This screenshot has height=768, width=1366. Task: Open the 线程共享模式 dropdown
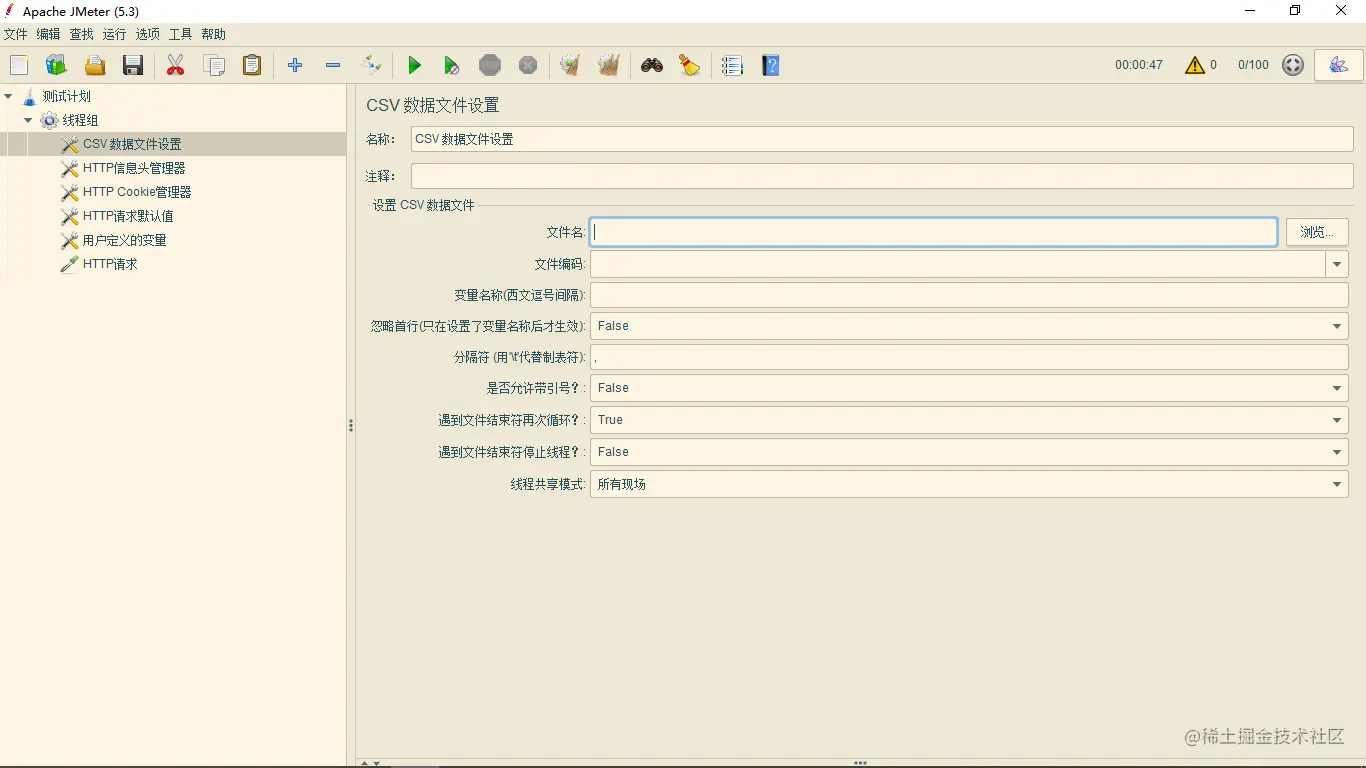(x=1336, y=484)
